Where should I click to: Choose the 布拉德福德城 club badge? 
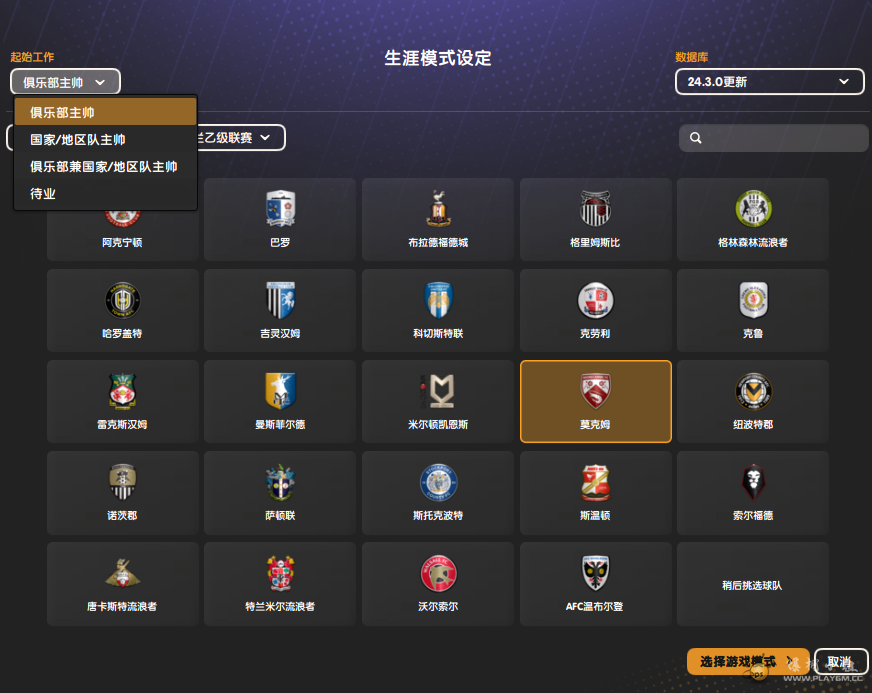pos(438,209)
